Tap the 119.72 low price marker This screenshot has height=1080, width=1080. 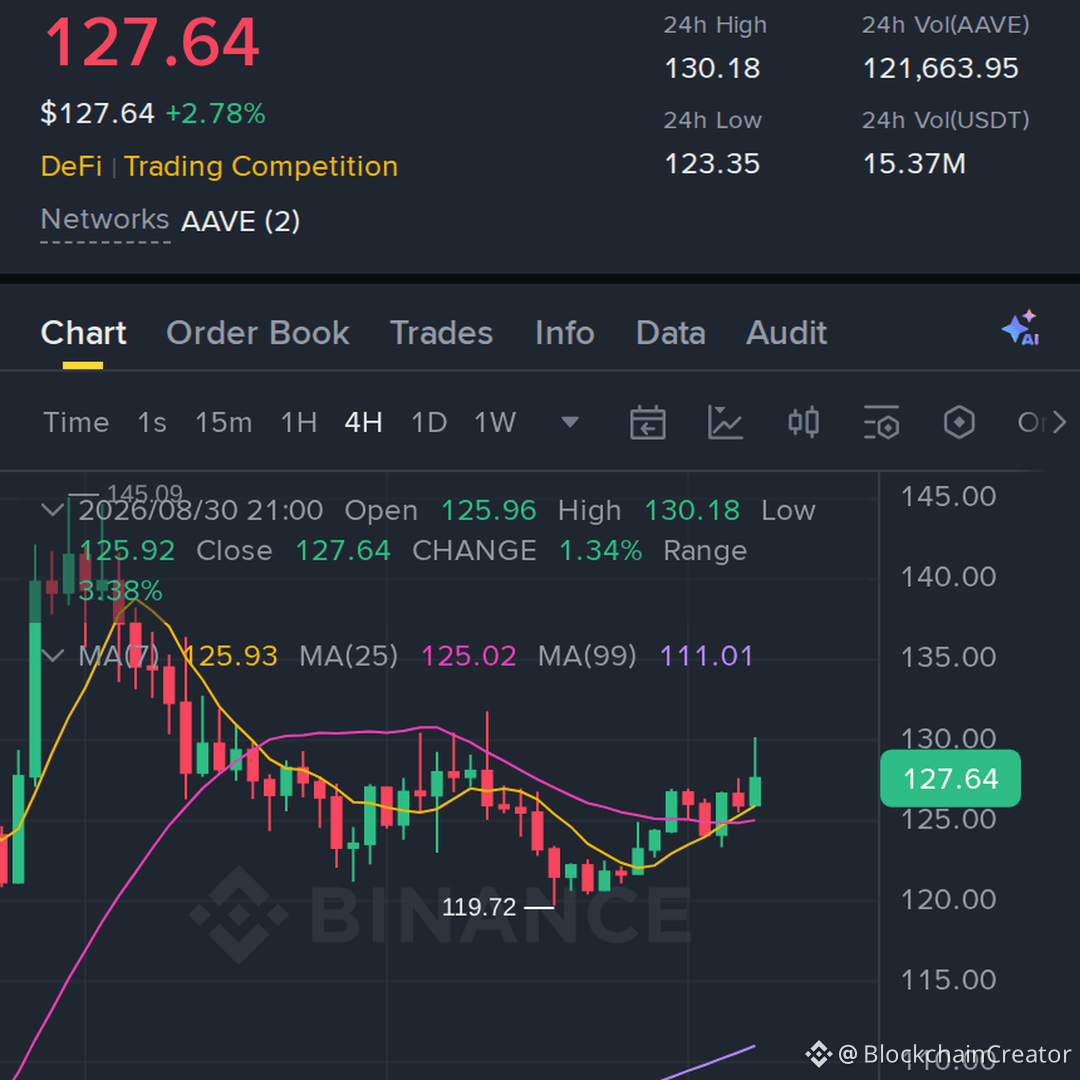coord(479,907)
